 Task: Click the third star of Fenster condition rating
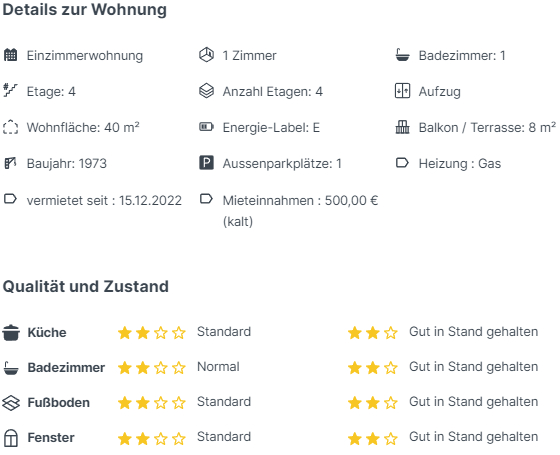(x=391, y=438)
